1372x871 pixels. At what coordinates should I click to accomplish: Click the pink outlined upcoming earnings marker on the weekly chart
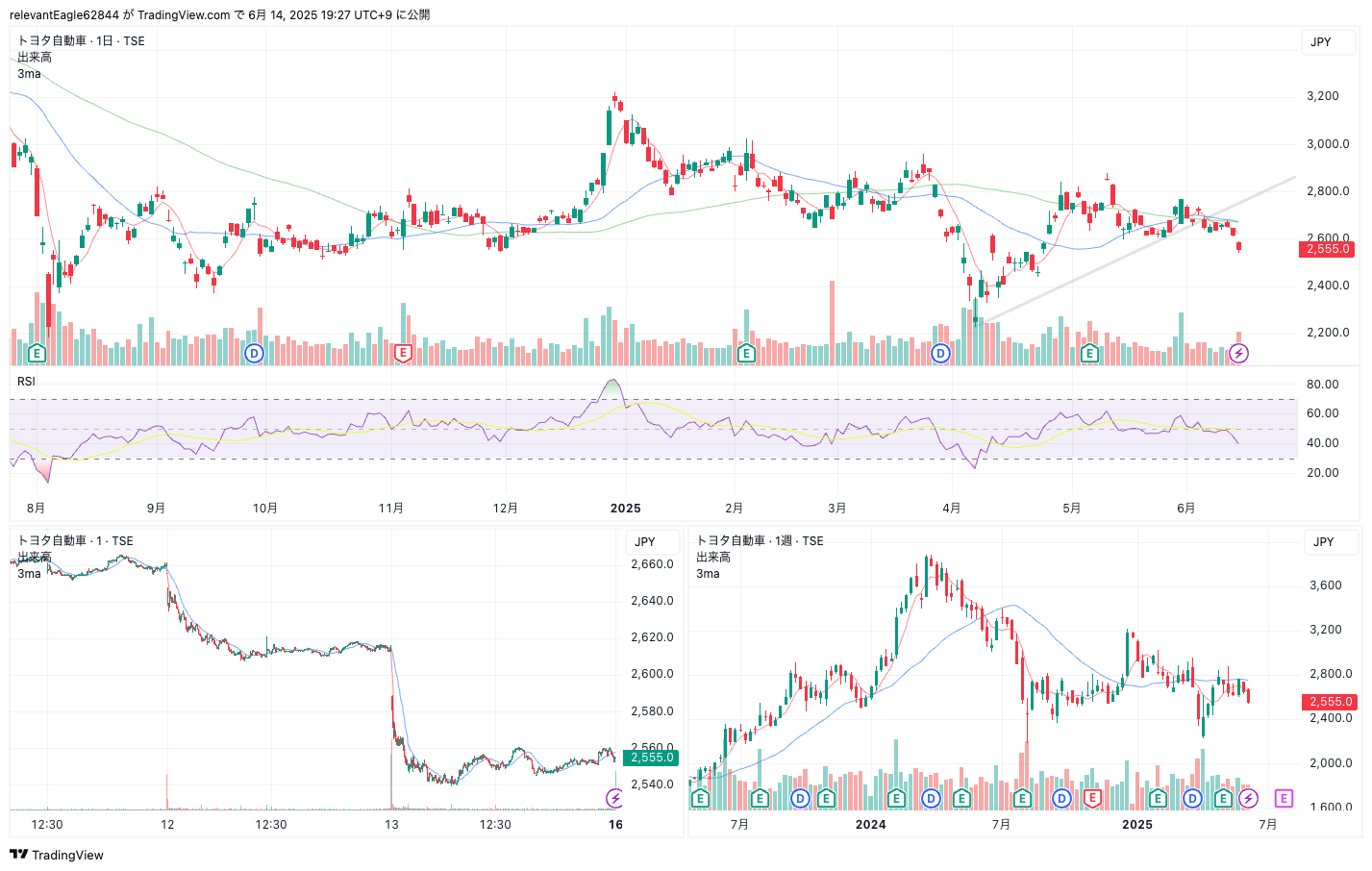(x=1284, y=798)
